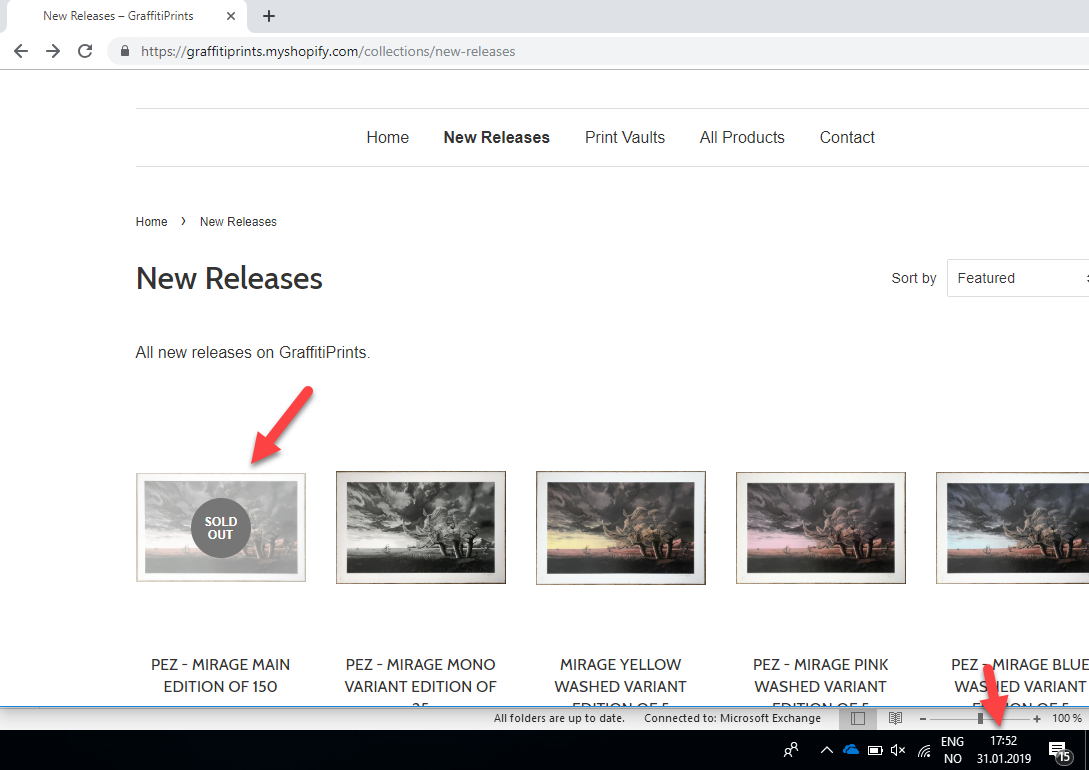Reload the current page
The image size is (1089, 770).
[85, 51]
